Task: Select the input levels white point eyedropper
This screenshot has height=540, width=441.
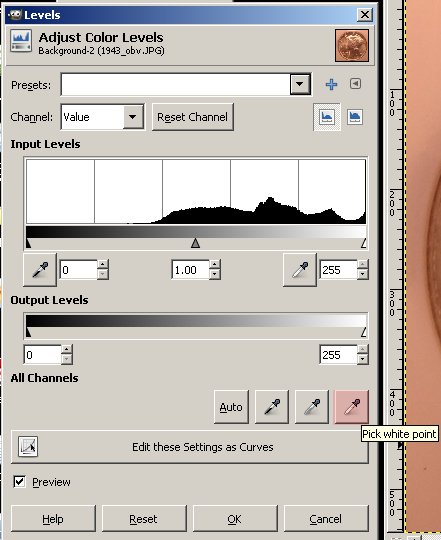Action: click(300, 270)
